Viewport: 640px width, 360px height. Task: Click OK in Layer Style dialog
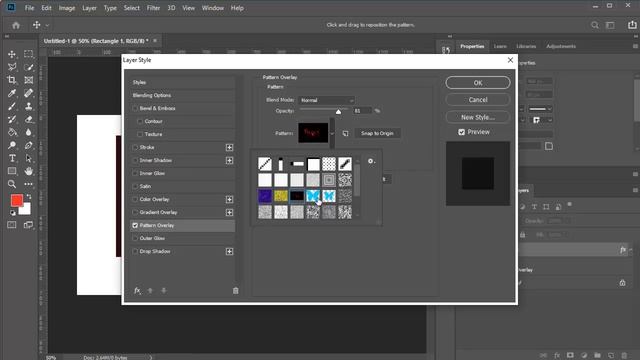(478, 83)
